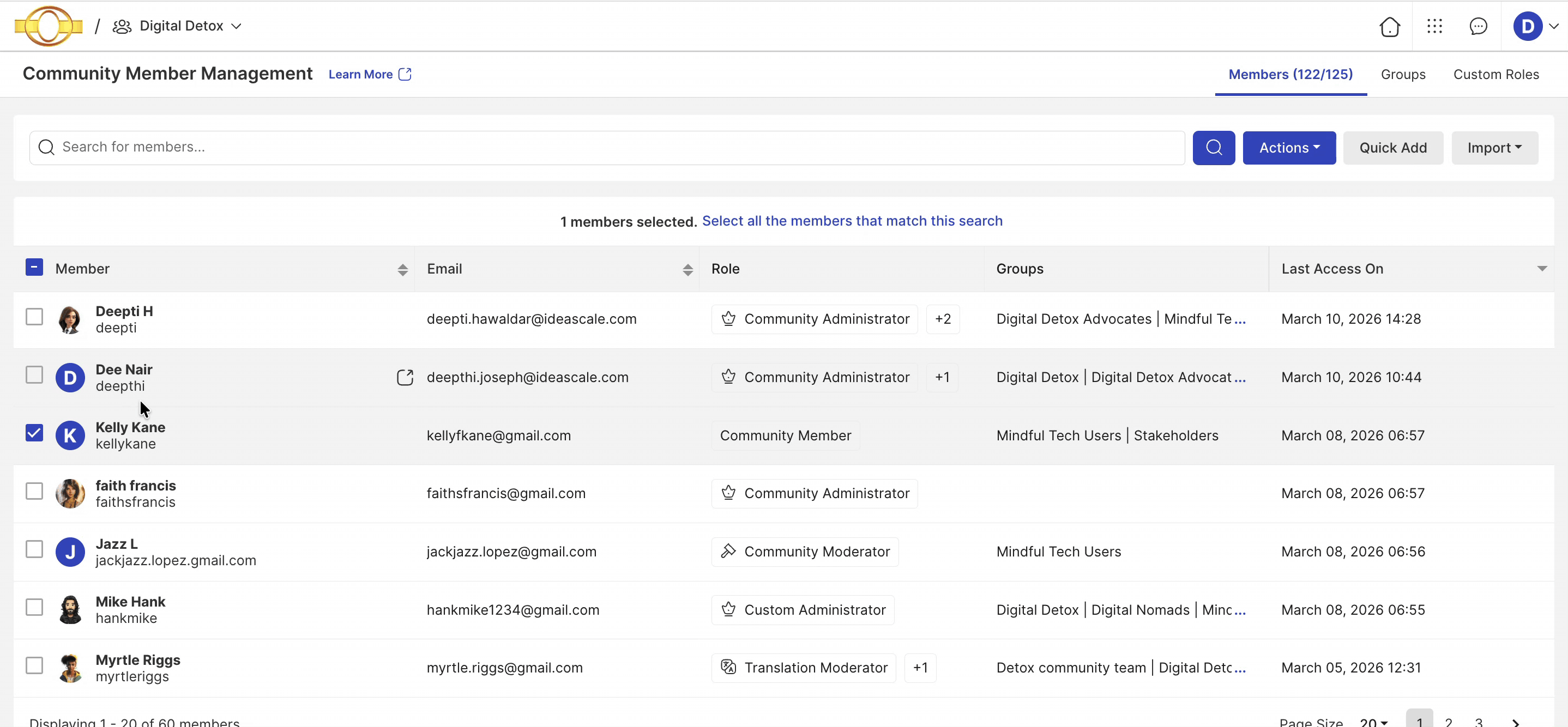This screenshot has width=1568, height=727.
Task: Toggle the select-all header checkbox
Action: (35, 268)
